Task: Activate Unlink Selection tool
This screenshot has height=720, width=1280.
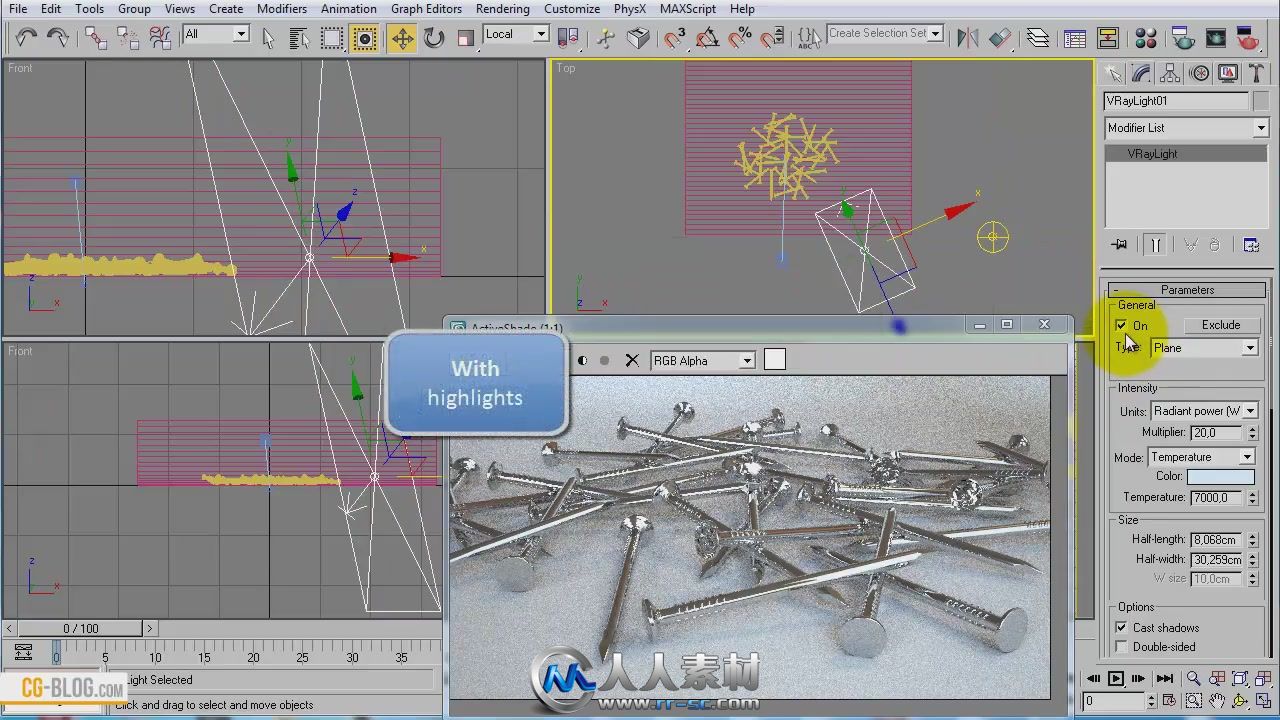Action: point(128,38)
